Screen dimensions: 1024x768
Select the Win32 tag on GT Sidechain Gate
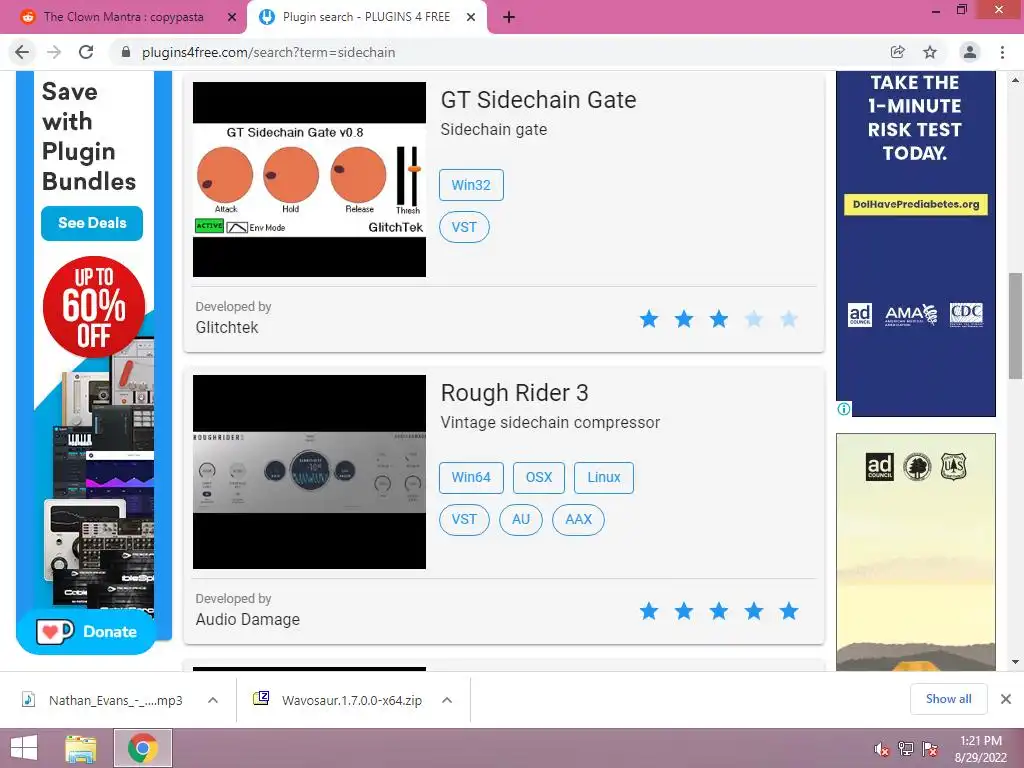[471, 185]
